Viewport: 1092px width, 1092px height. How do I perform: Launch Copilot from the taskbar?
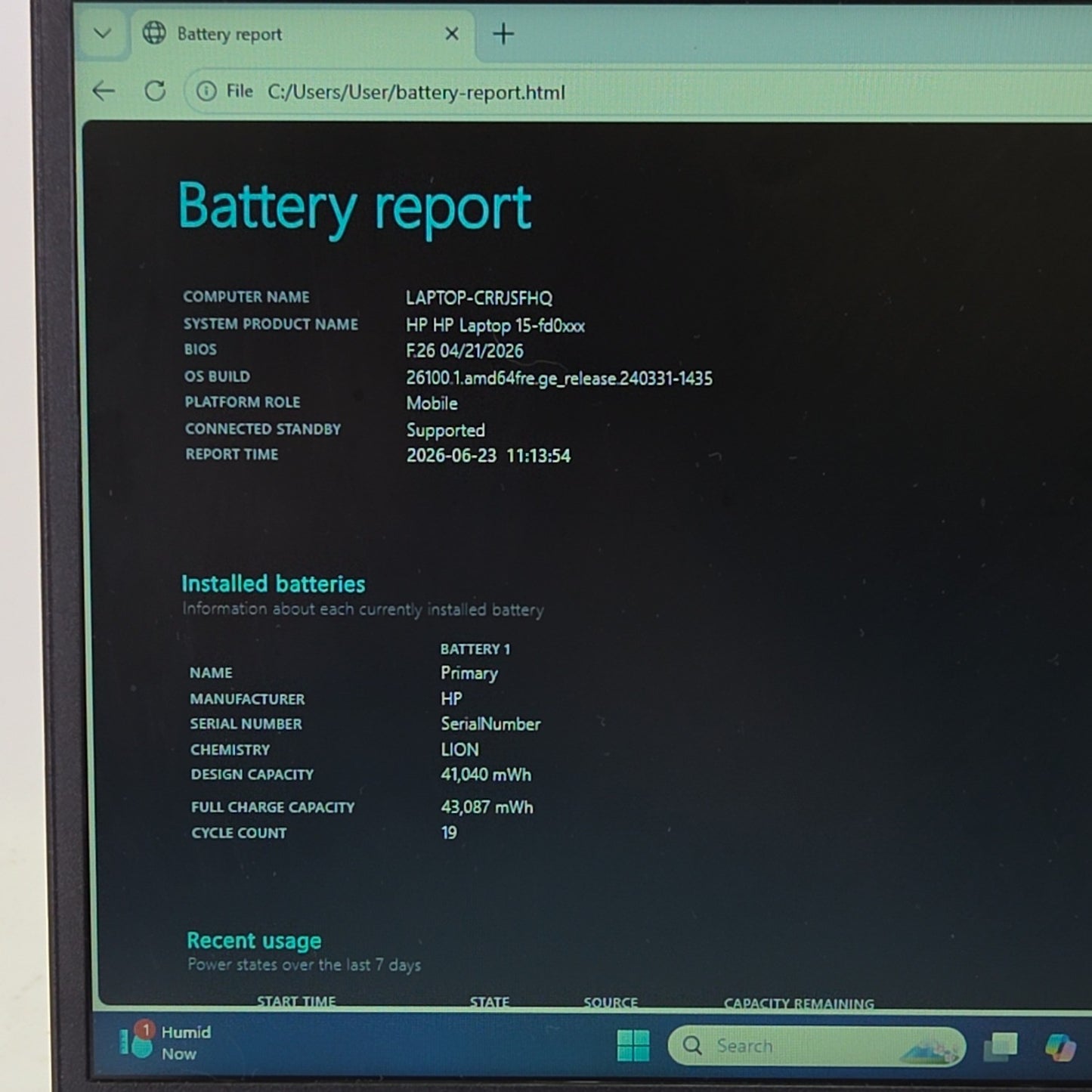click(x=1060, y=1047)
